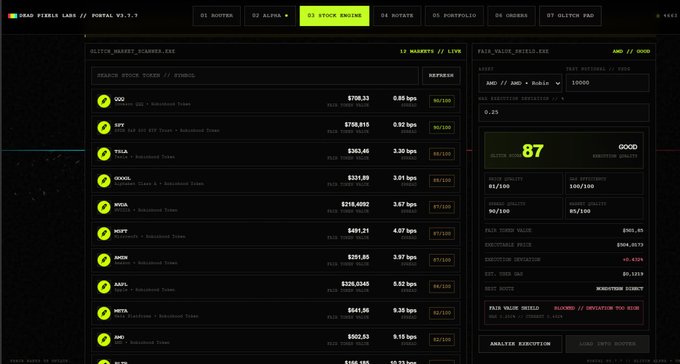
Task: Switch to the 01 Router tab
Action: [216, 16]
